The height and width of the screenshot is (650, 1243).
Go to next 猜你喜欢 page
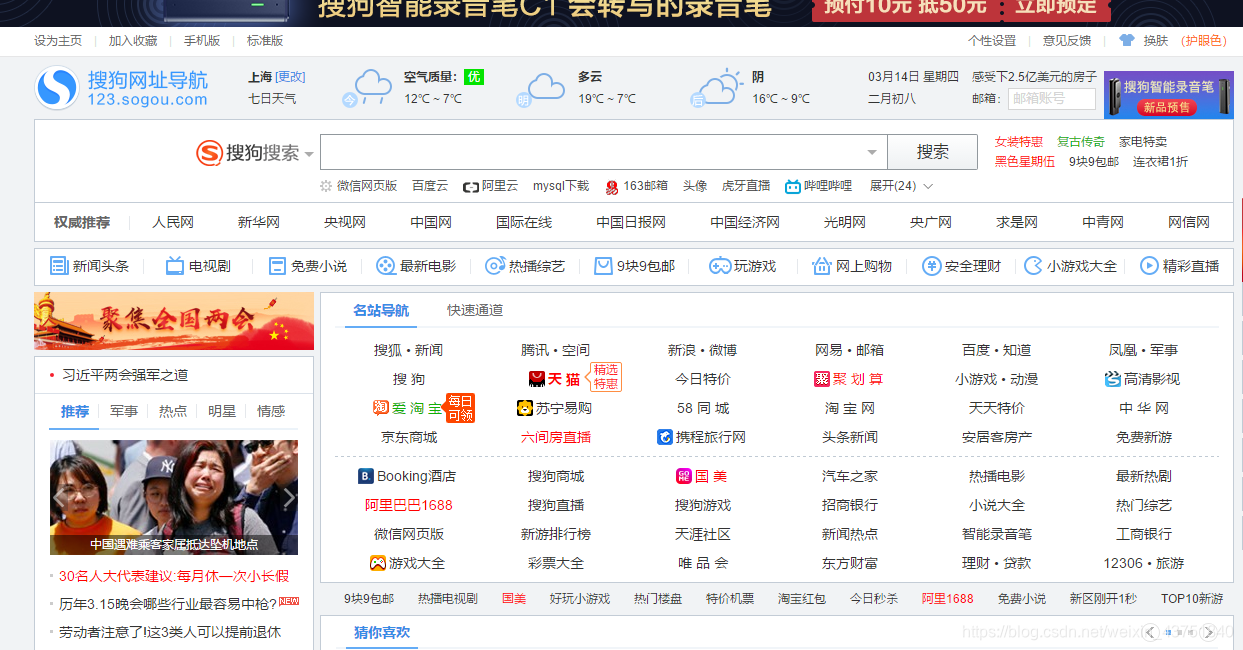pos(1210,632)
